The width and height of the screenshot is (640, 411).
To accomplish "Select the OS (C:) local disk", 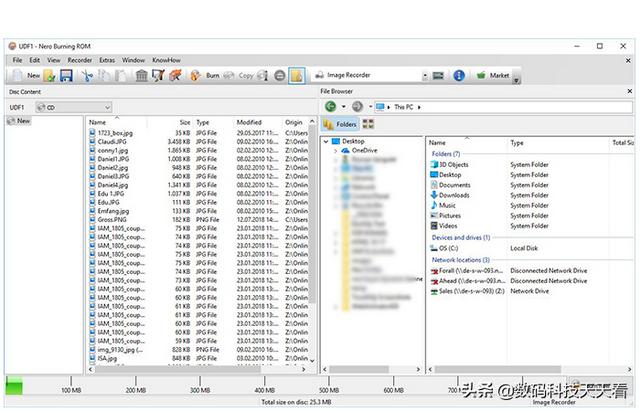I will (x=444, y=248).
